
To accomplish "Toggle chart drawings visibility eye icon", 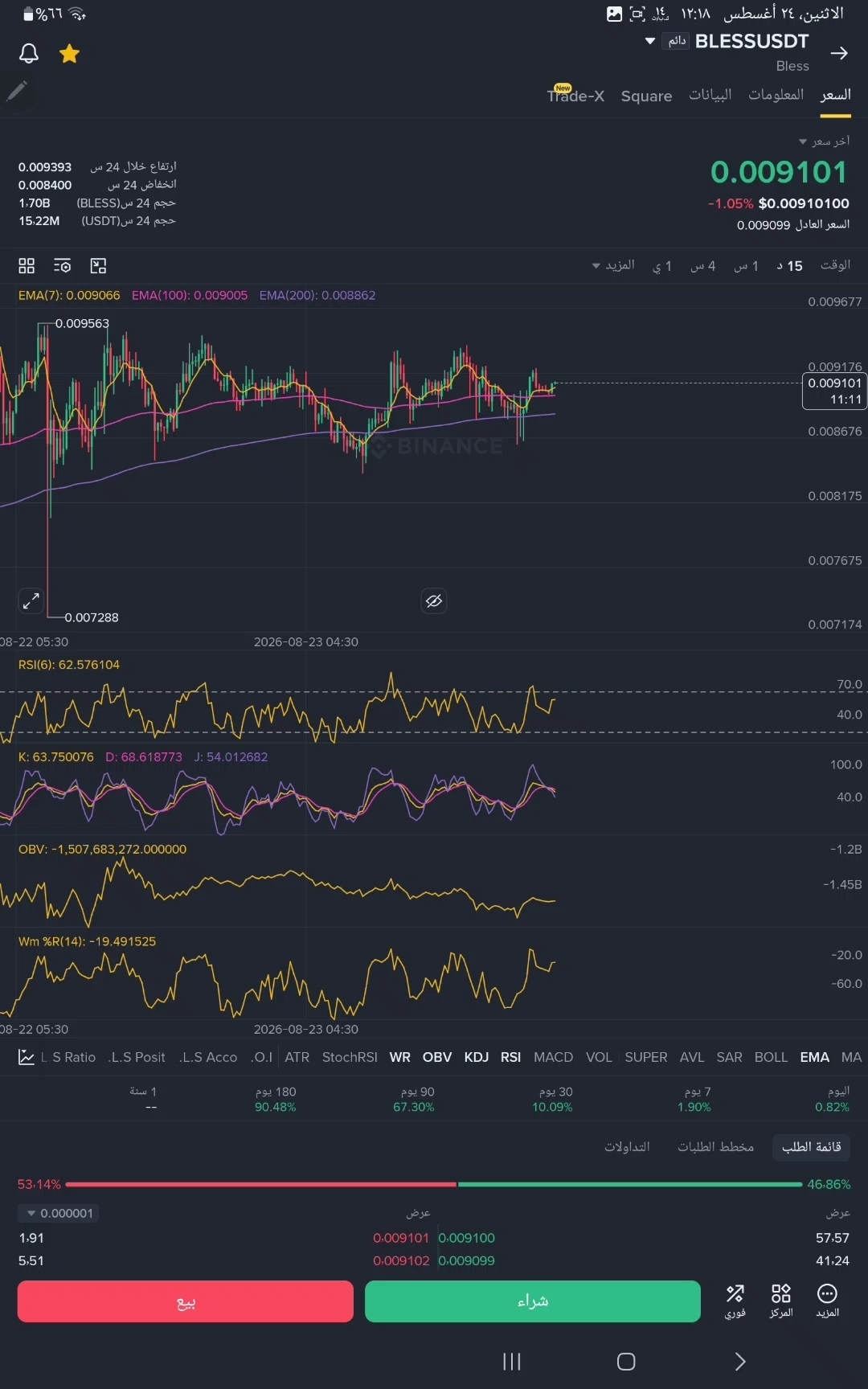I will (x=434, y=600).
